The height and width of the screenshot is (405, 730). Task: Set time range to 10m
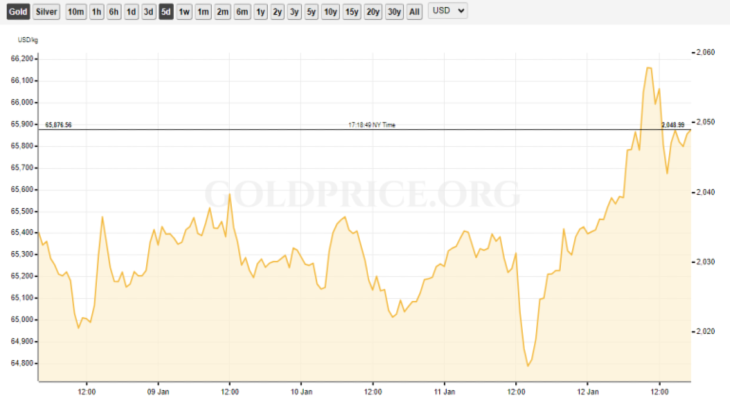pos(75,12)
